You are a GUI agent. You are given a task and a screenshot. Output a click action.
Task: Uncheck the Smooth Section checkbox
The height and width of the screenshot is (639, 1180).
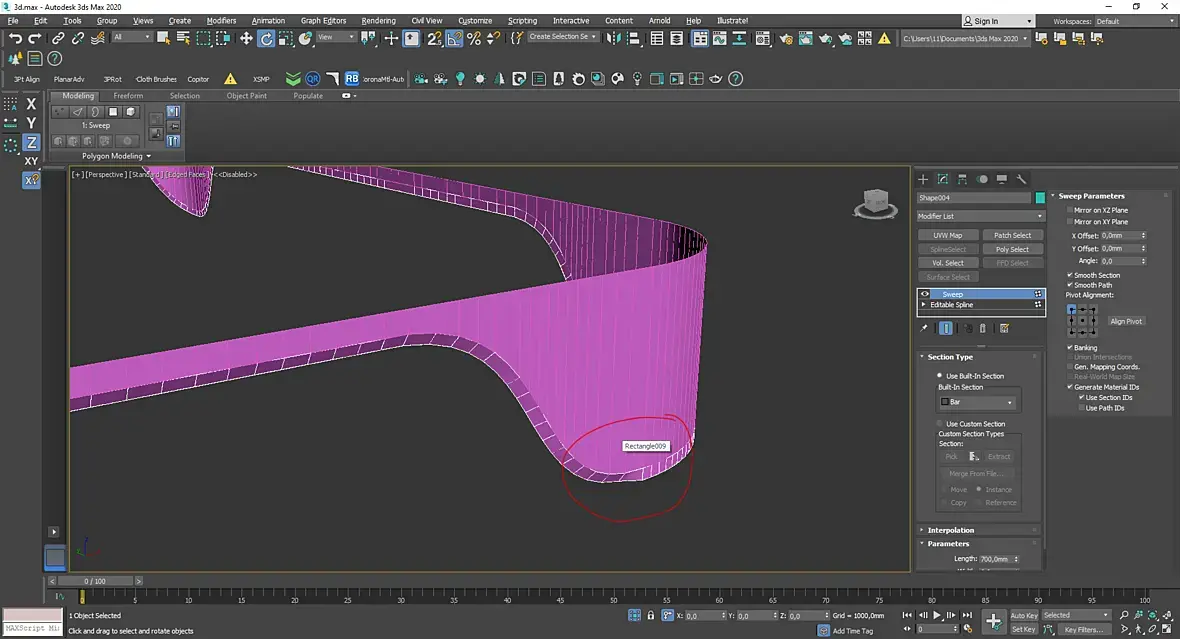(1070, 275)
